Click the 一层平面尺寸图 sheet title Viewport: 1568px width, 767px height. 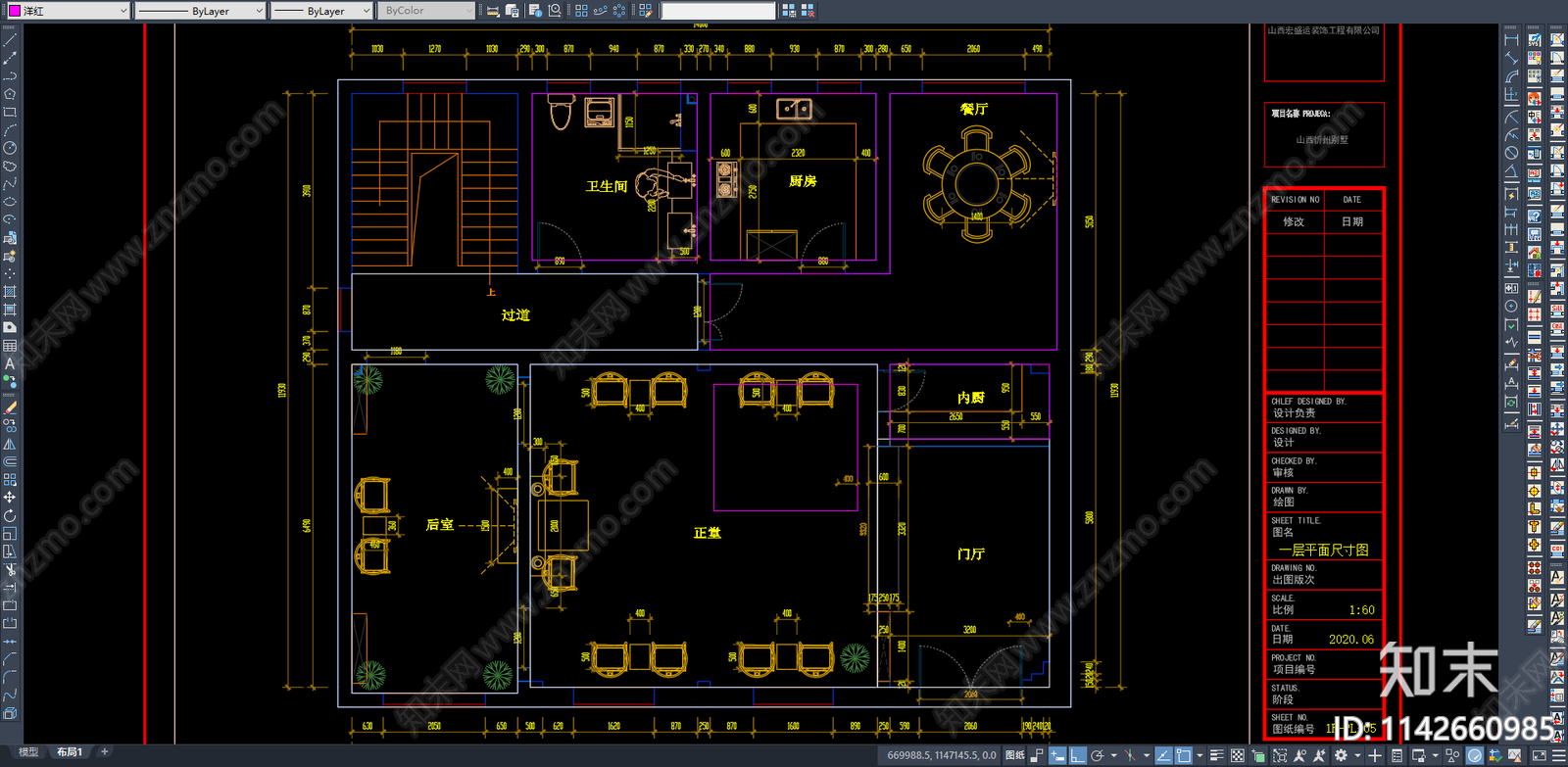tap(1323, 551)
